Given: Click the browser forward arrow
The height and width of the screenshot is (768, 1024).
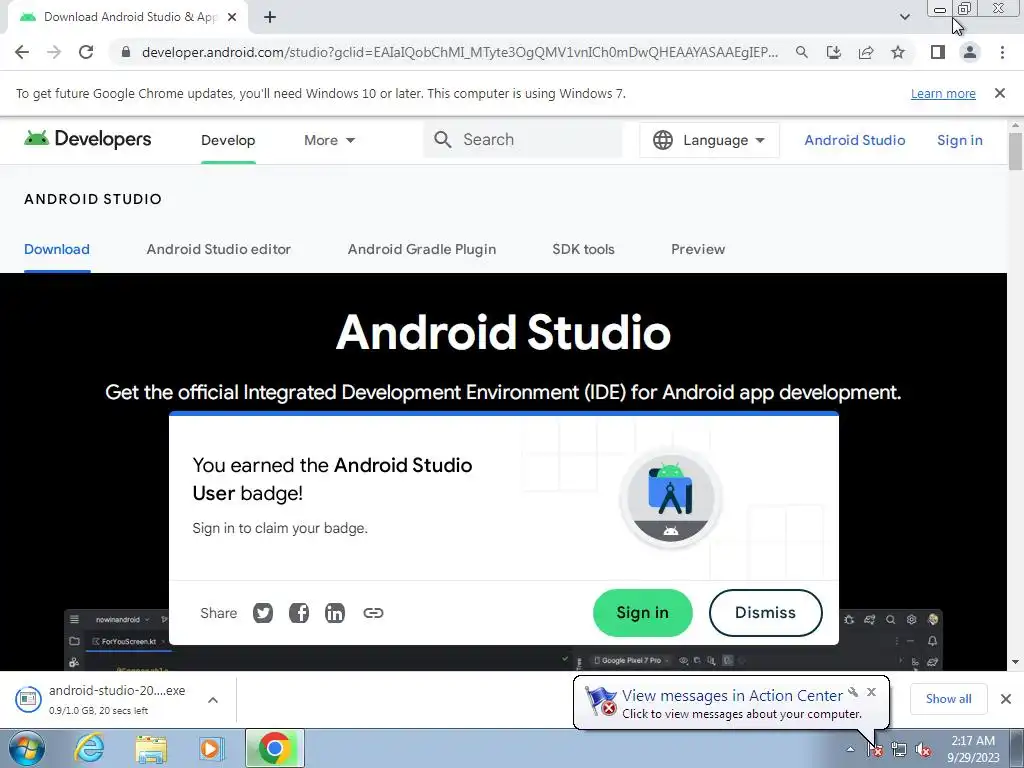Looking at the screenshot, I should [54, 52].
